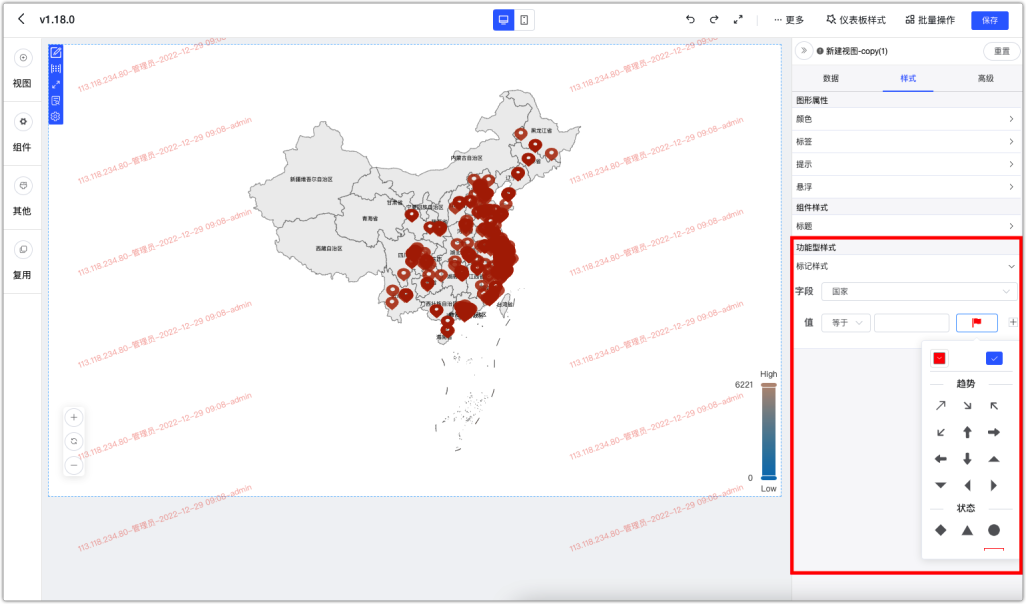Save the dashboard with 保存
The image size is (1026, 604).
(989, 20)
